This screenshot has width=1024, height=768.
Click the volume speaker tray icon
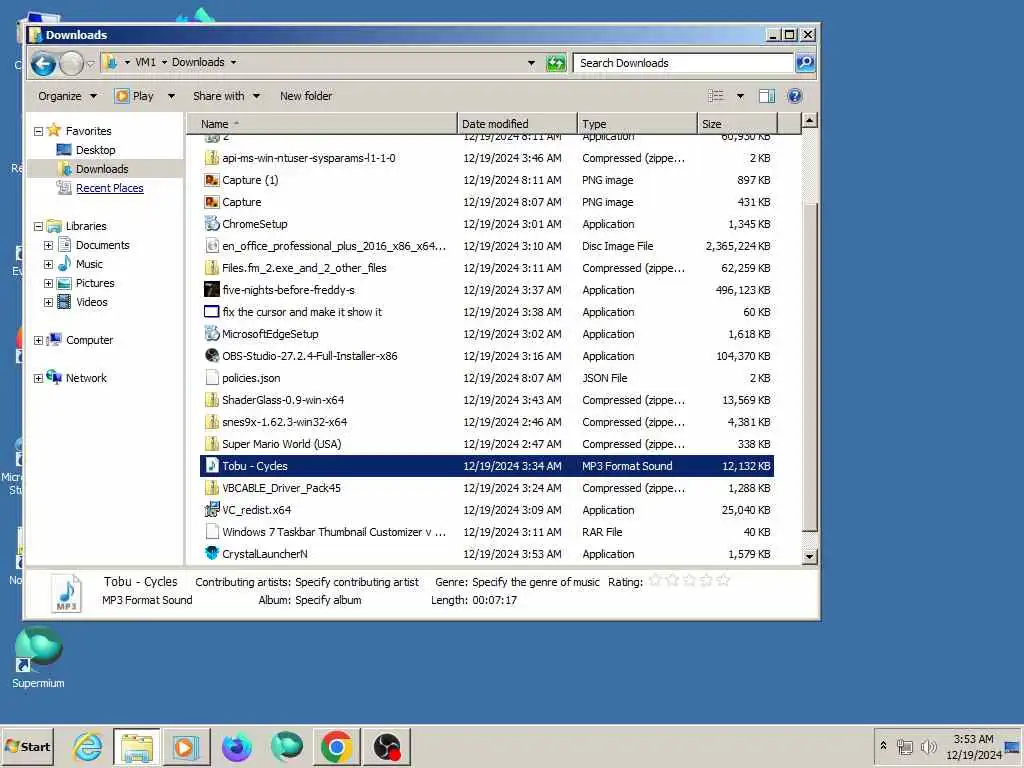point(928,746)
